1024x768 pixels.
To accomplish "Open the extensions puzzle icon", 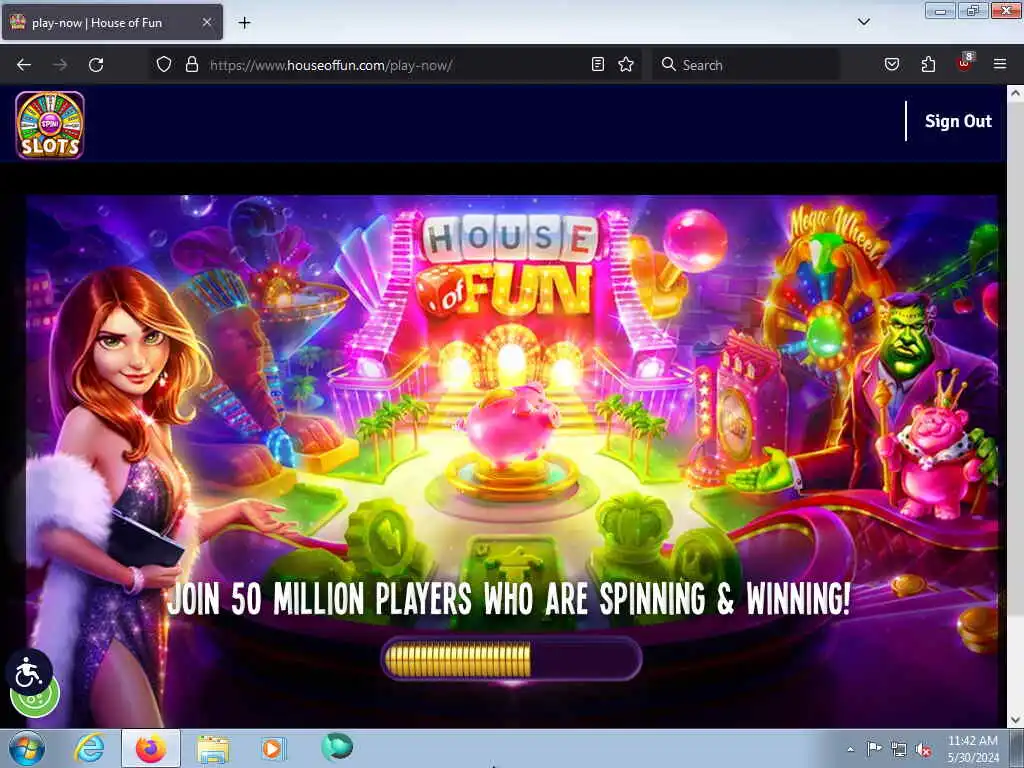I will (928, 64).
